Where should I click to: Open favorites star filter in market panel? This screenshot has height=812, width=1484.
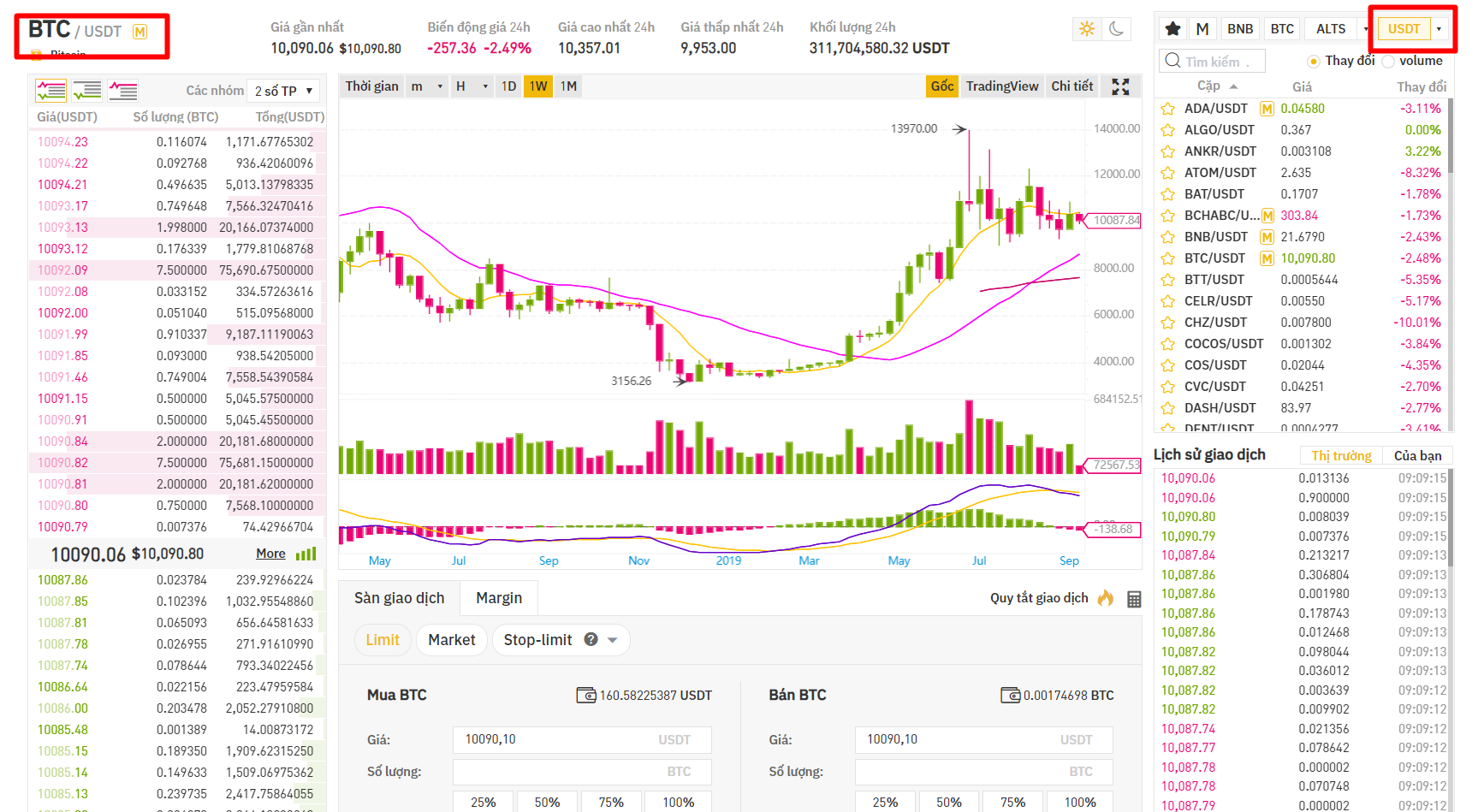(1172, 29)
